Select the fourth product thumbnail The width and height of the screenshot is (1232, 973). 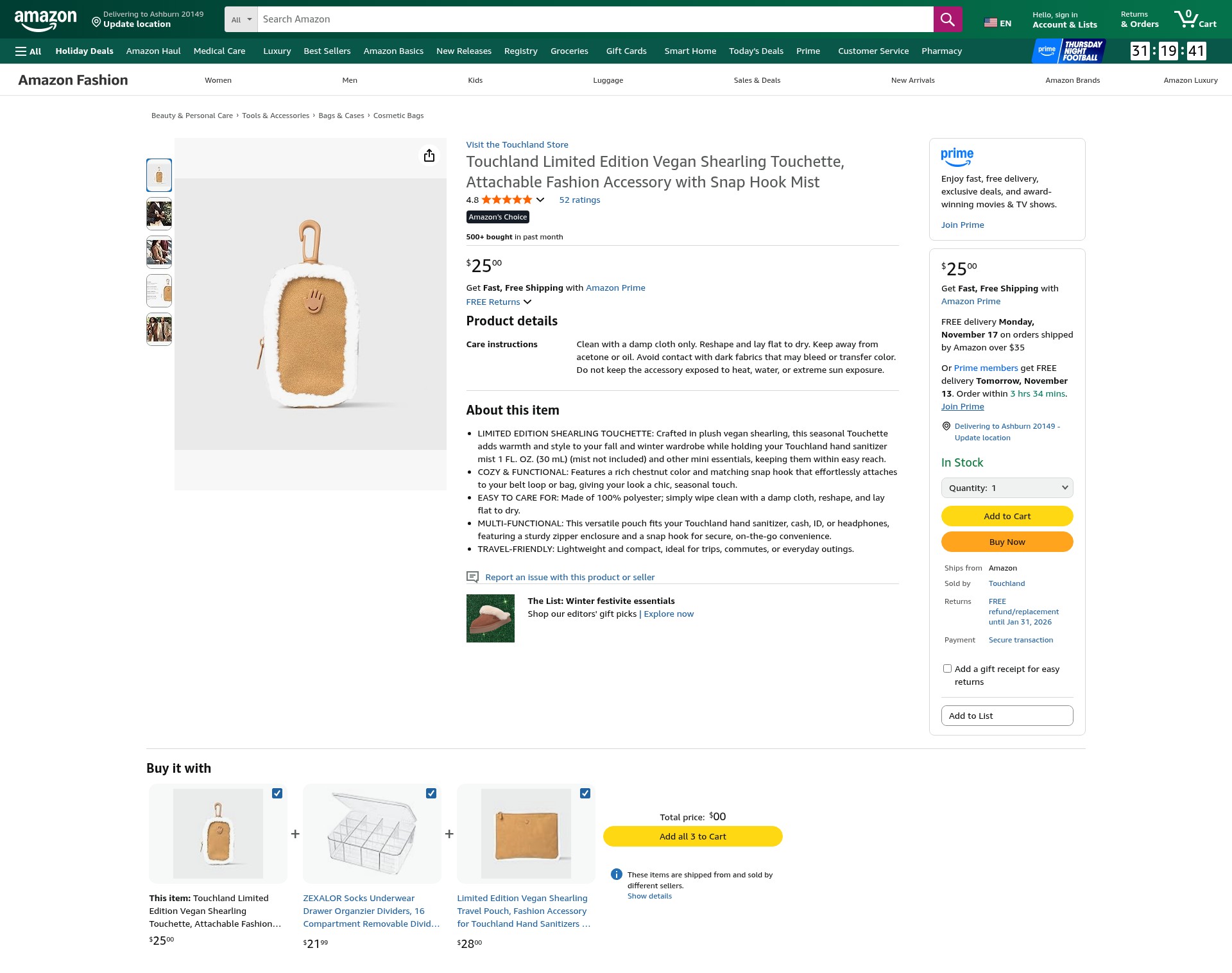(x=159, y=291)
